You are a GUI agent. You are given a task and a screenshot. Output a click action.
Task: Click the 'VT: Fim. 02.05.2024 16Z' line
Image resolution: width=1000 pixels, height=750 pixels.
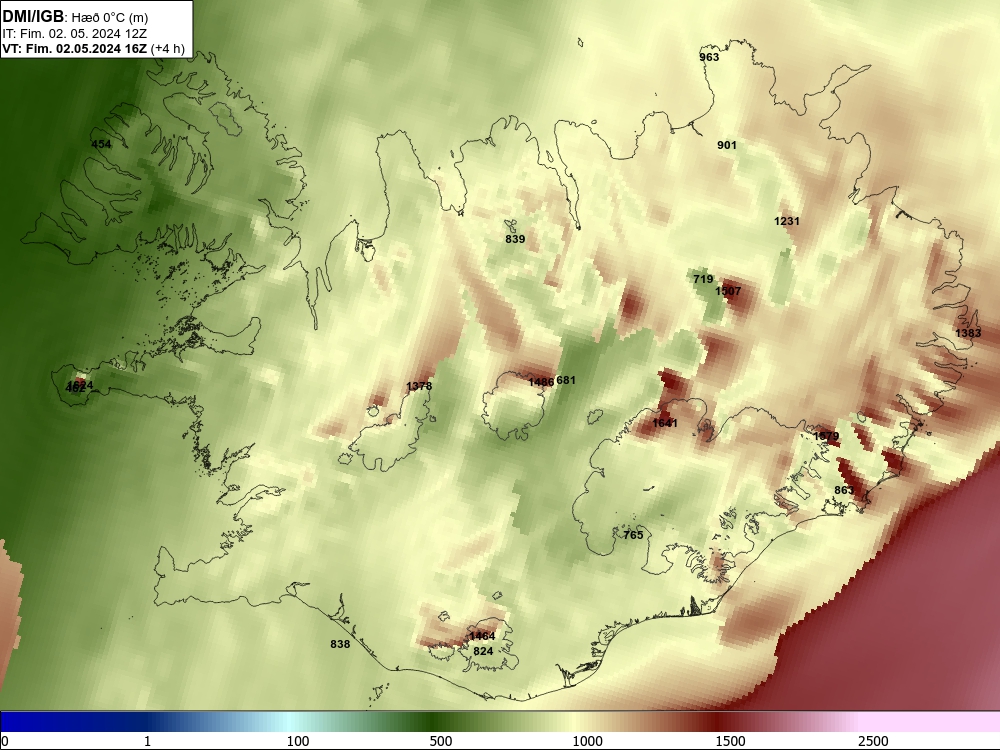point(74,49)
